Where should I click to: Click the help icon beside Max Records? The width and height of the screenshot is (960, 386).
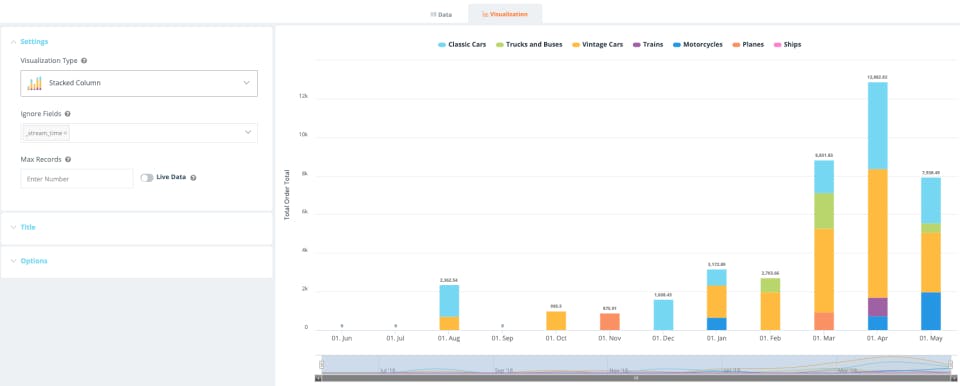coord(67,159)
